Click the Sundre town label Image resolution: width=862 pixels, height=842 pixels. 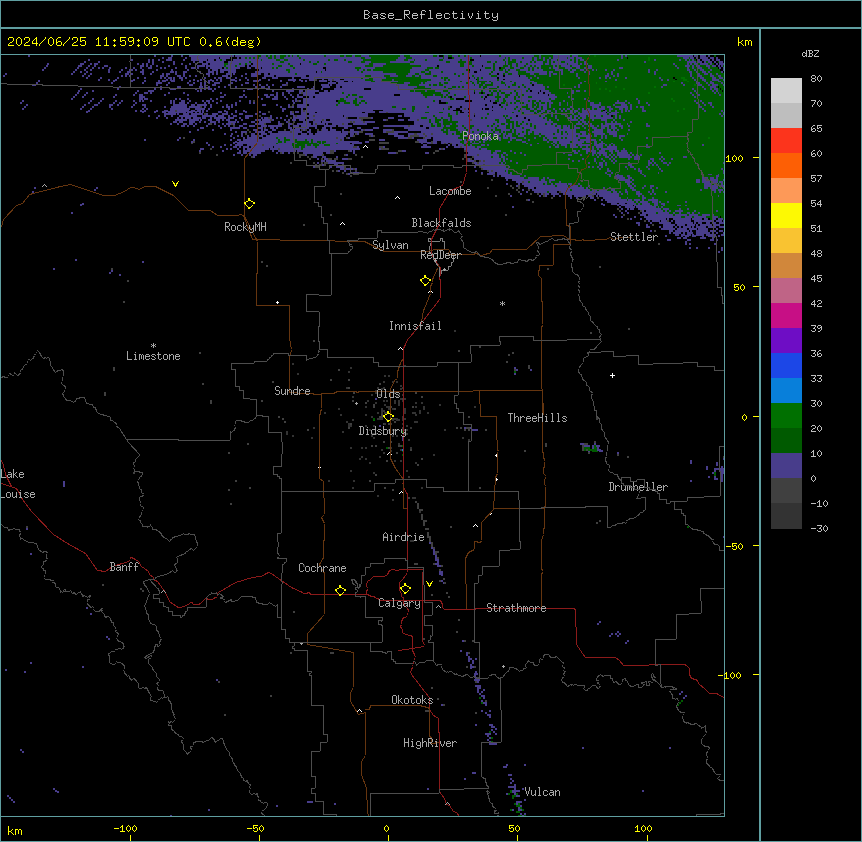point(292,391)
